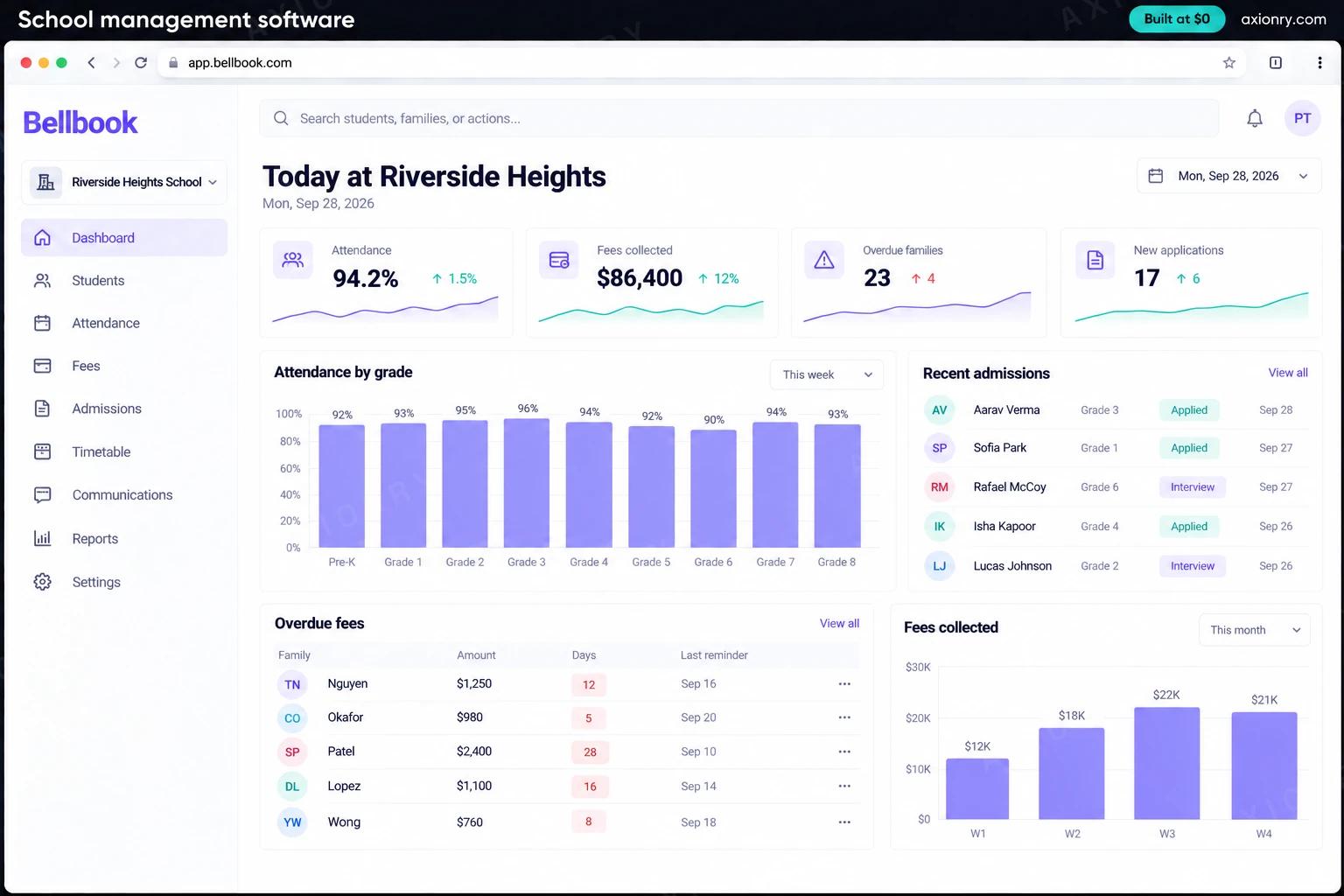Click the Fees collected card icon
Image resolution: width=1344 pixels, height=896 pixels.
pyautogui.click(x=558, y=260)
